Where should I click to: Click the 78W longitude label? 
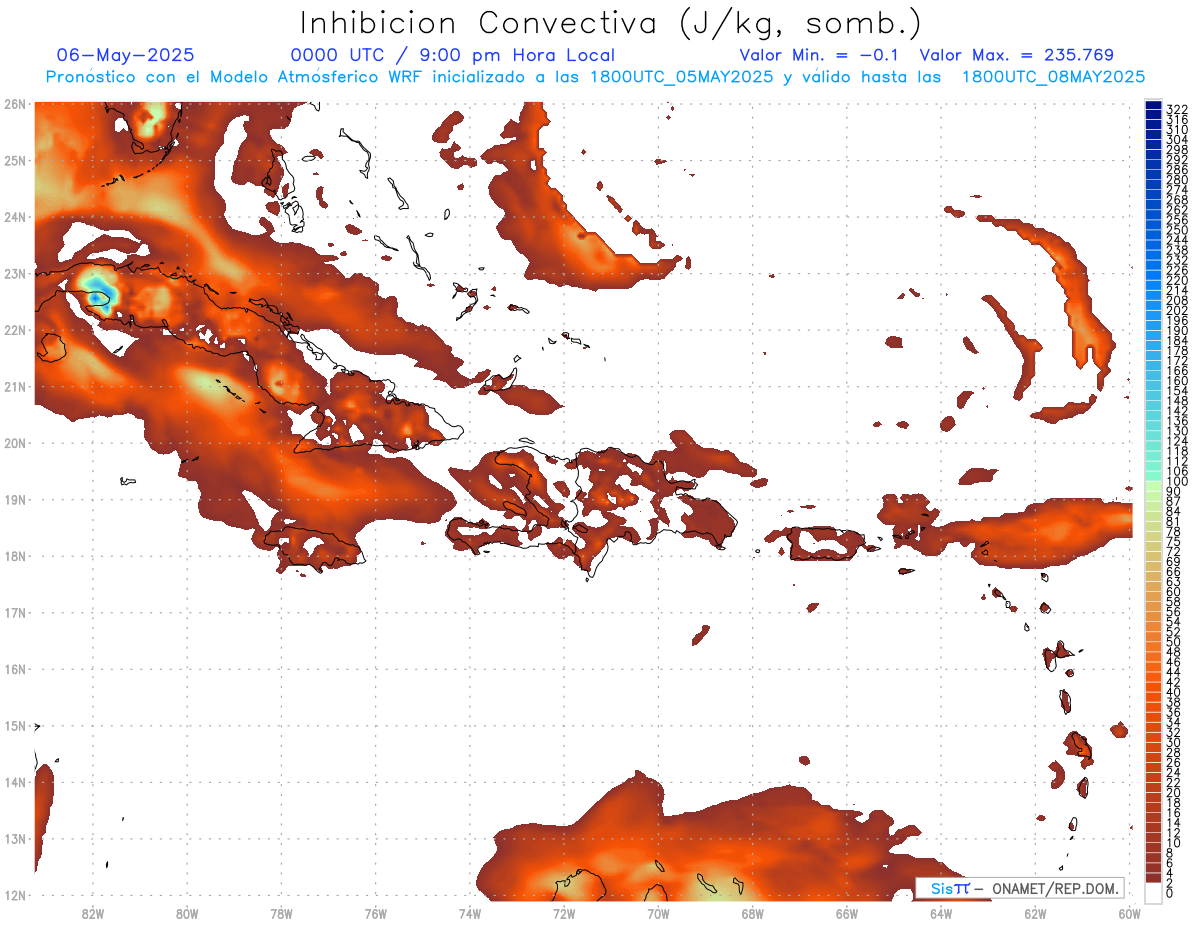tap(281, 913)
